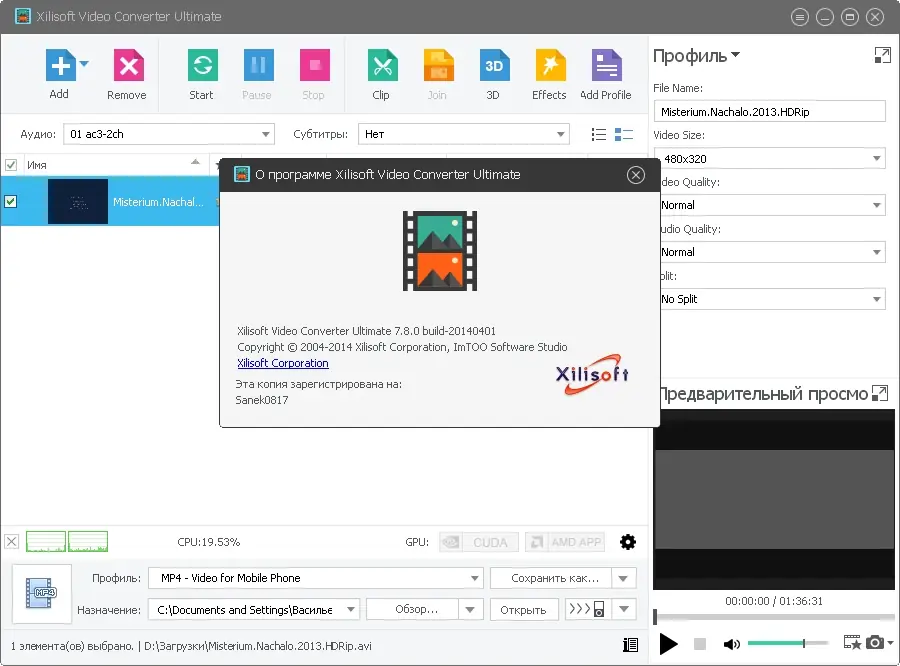Open the device transfer dropdown arrow
This screenshot has width=900, height=666.
(x=624, y=609)
